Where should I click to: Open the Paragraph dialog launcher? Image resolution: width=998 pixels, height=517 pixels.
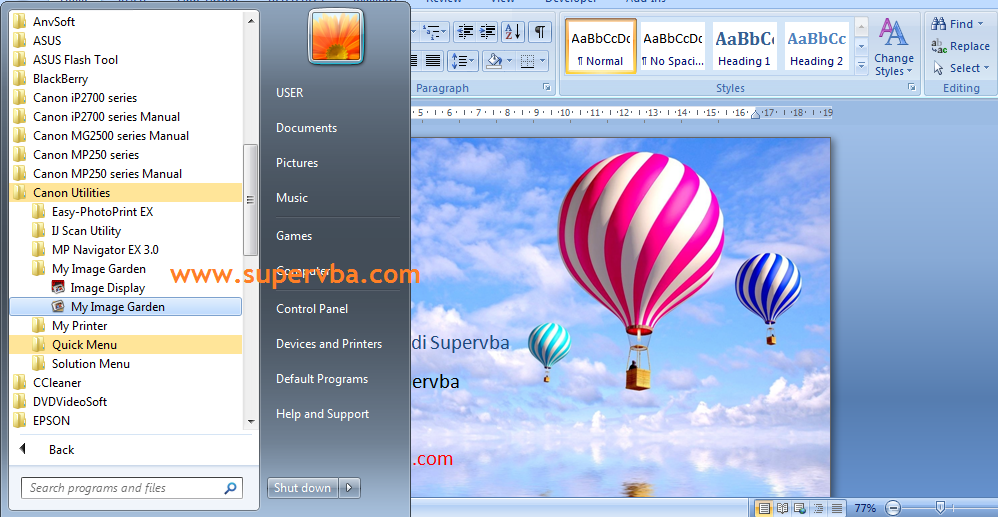coord(546,87)
